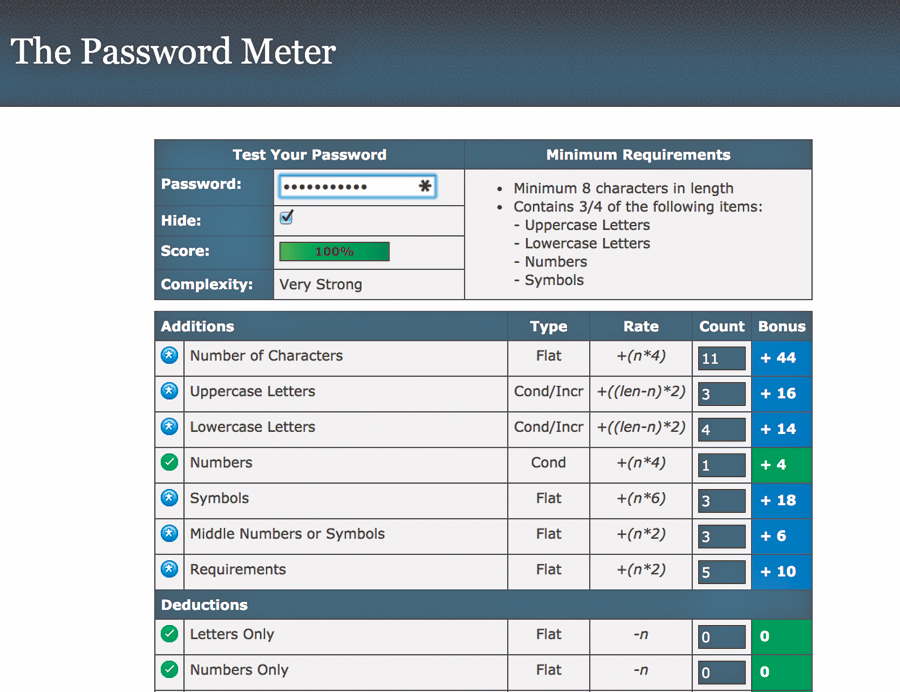Click the Numbers Only green checkmark icon
The height and width of the screenshot is (692, 900).
(x=169, y=670)
